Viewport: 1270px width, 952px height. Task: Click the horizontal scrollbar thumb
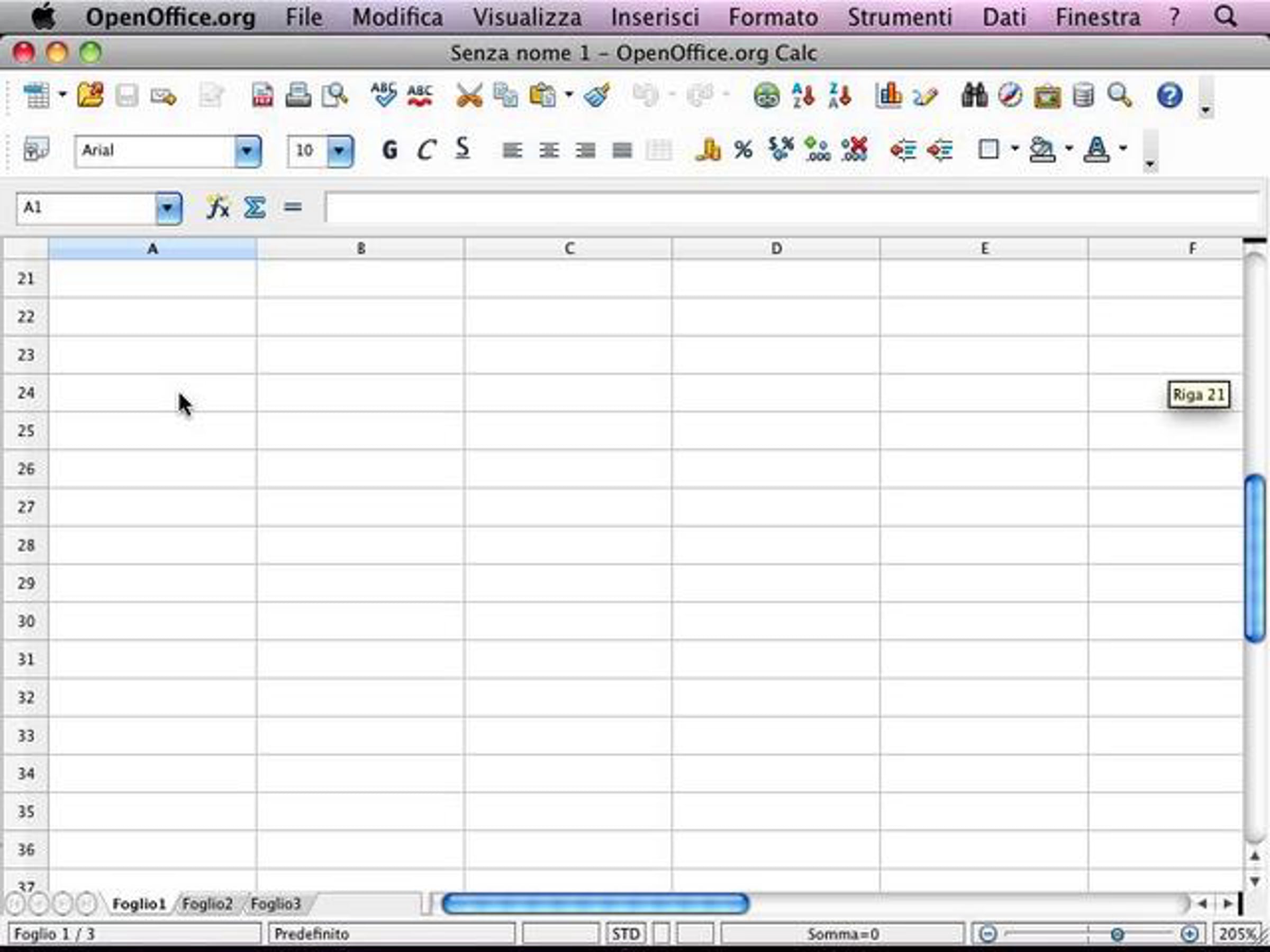[595, 904]
